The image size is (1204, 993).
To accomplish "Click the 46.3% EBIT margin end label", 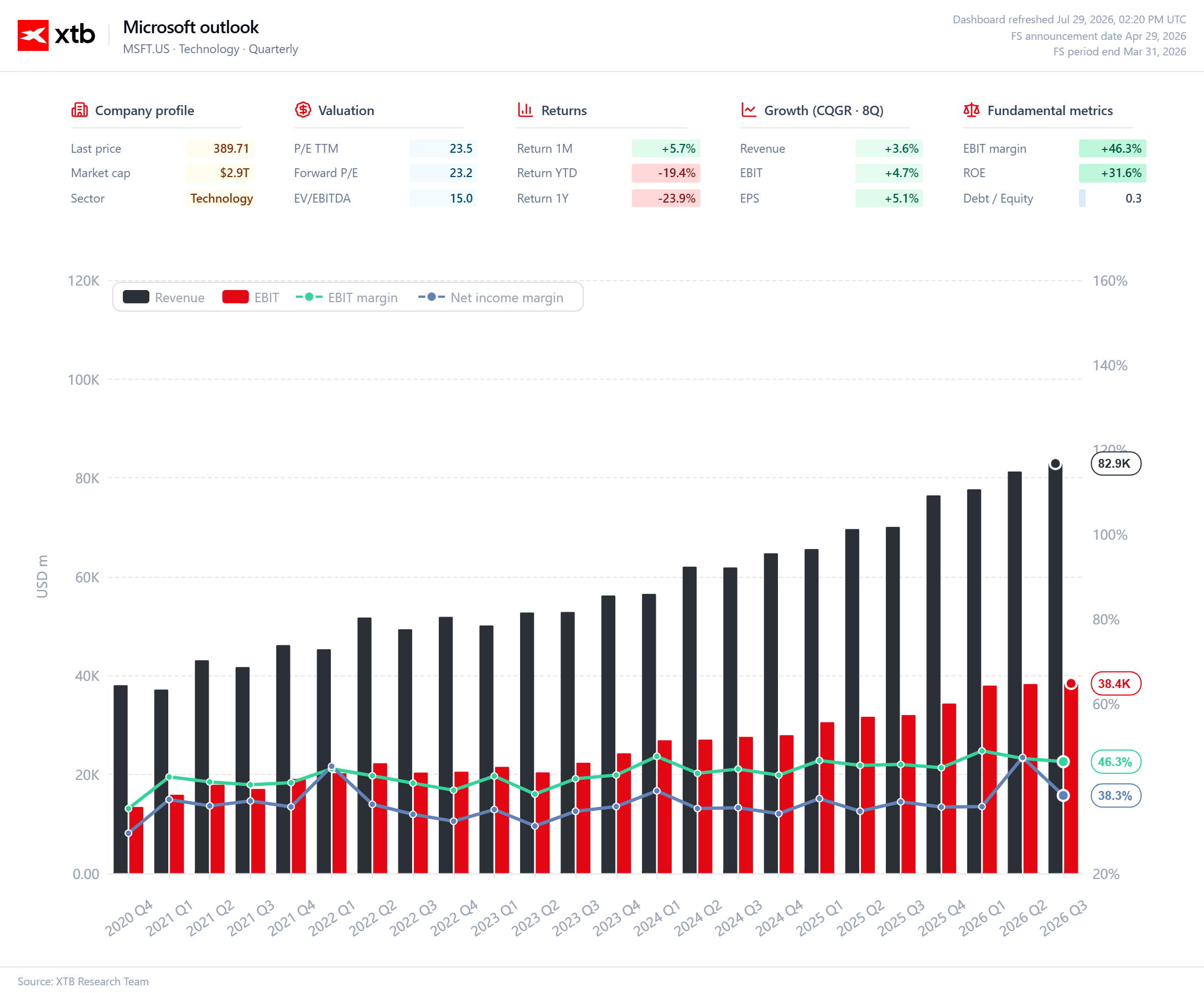I will click(1115, 762).
